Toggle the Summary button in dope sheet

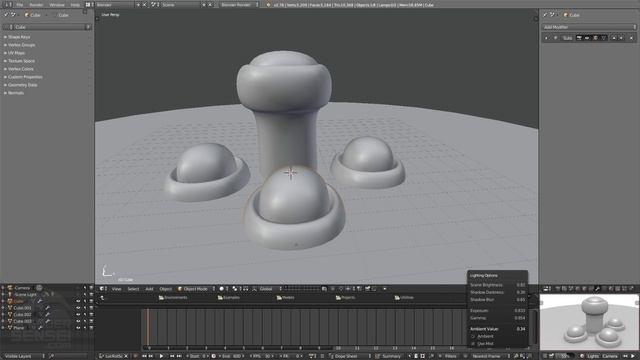coord(388,356)
